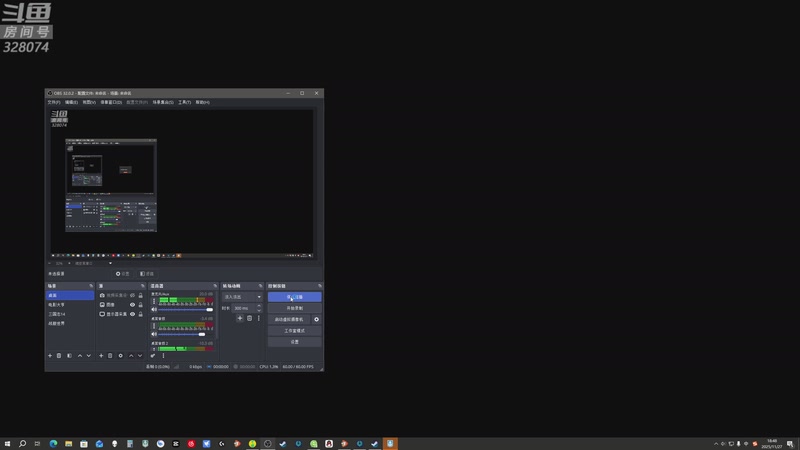Viewport: 800px width, 450px height.
Task: Add a new source with plus icon
Action: pyautogui.click(x=101, y=356)
